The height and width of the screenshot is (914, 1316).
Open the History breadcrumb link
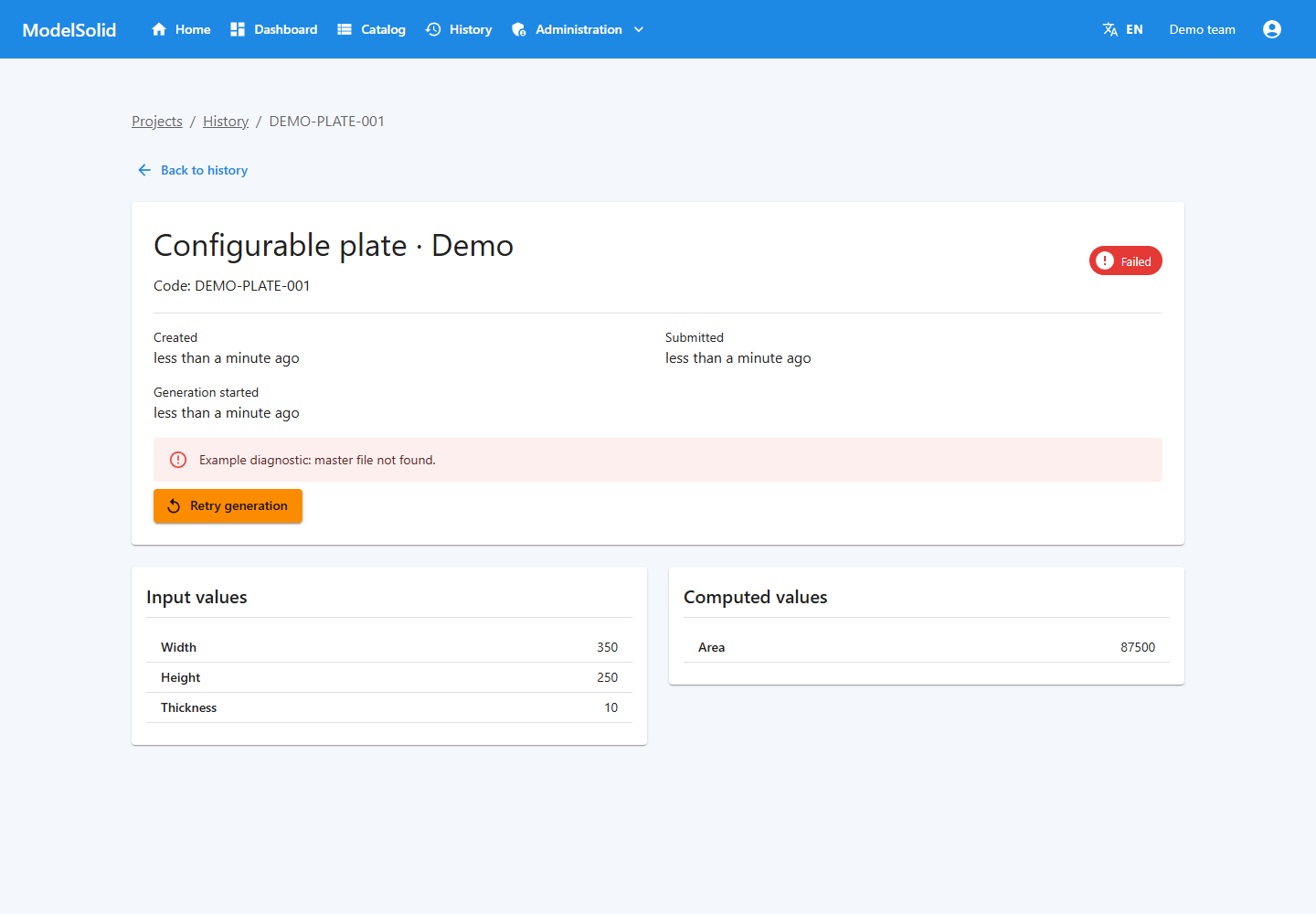click(x=226, y=122)
